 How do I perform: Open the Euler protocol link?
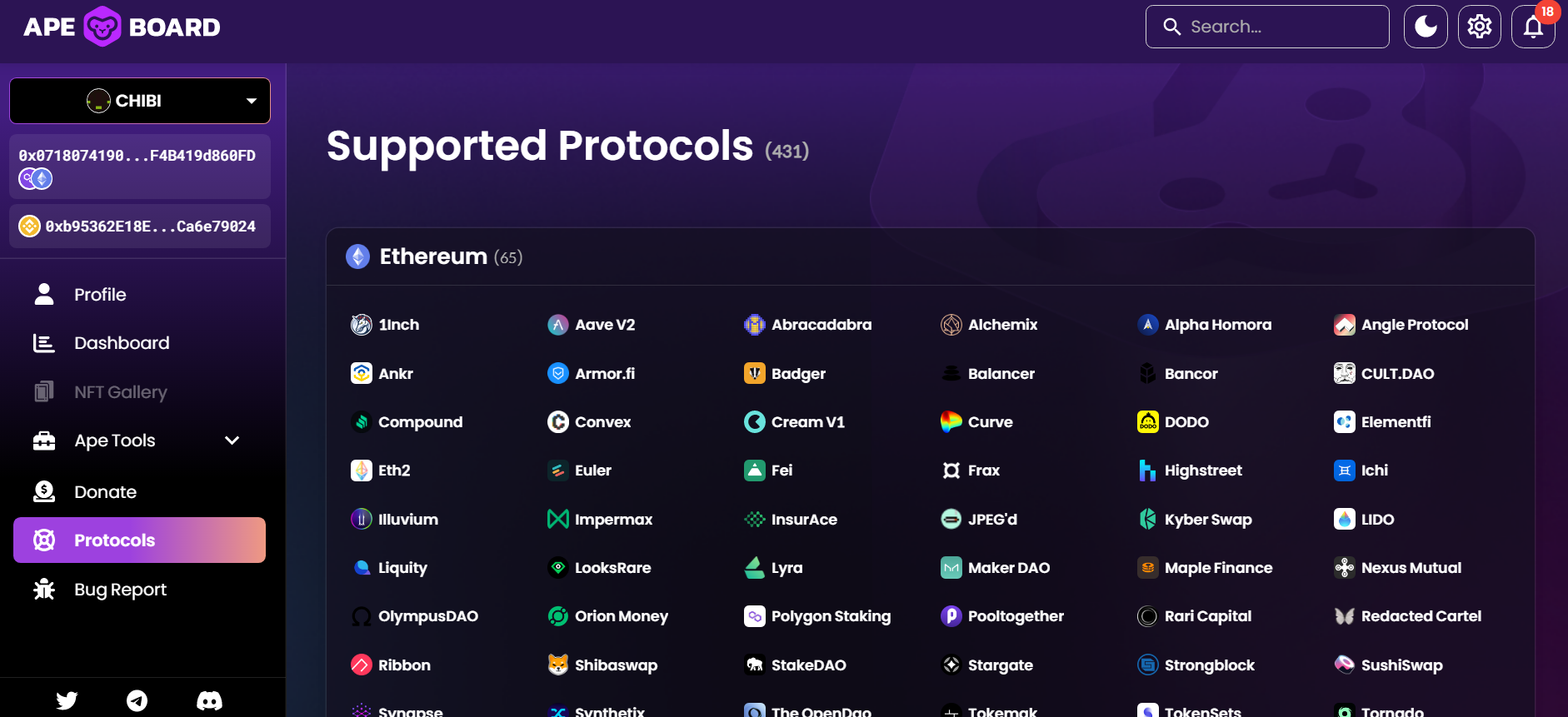click(x=579, y=471)
